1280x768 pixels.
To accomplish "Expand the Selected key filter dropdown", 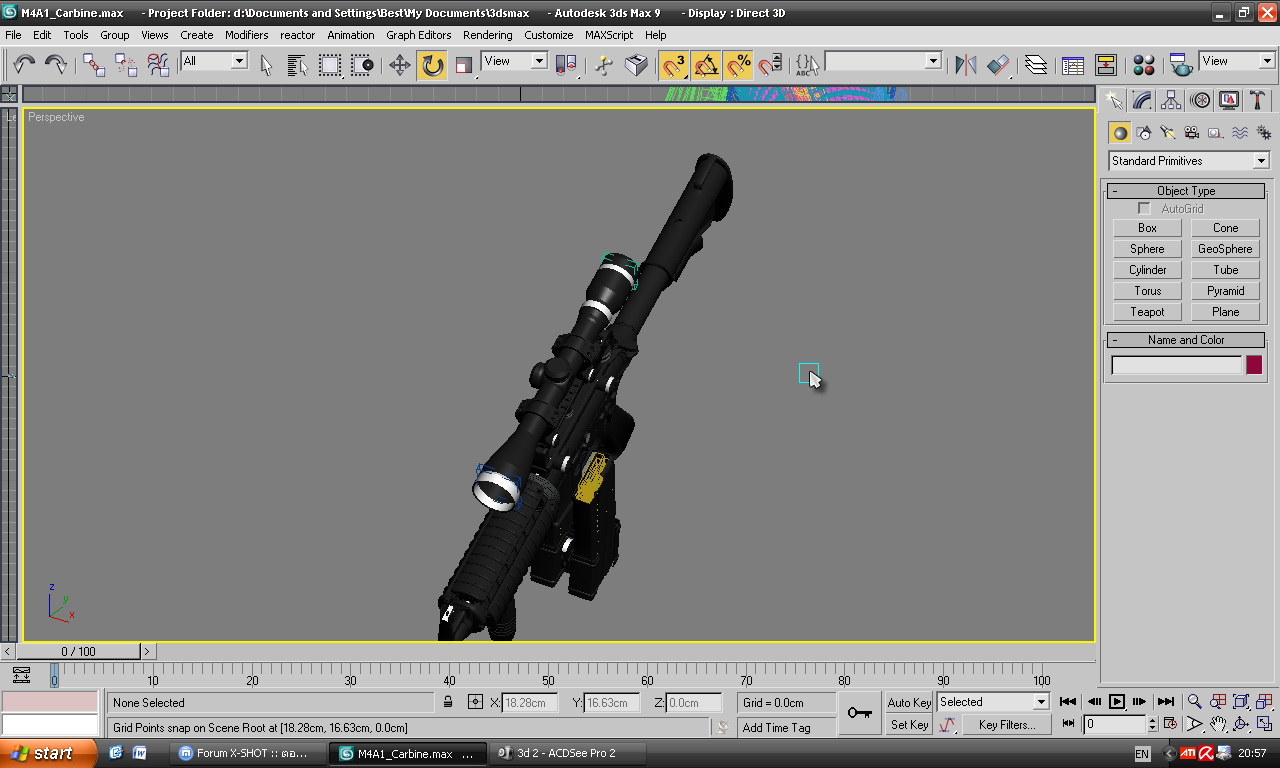I will pyautogui.click(x=1040, y=702).
